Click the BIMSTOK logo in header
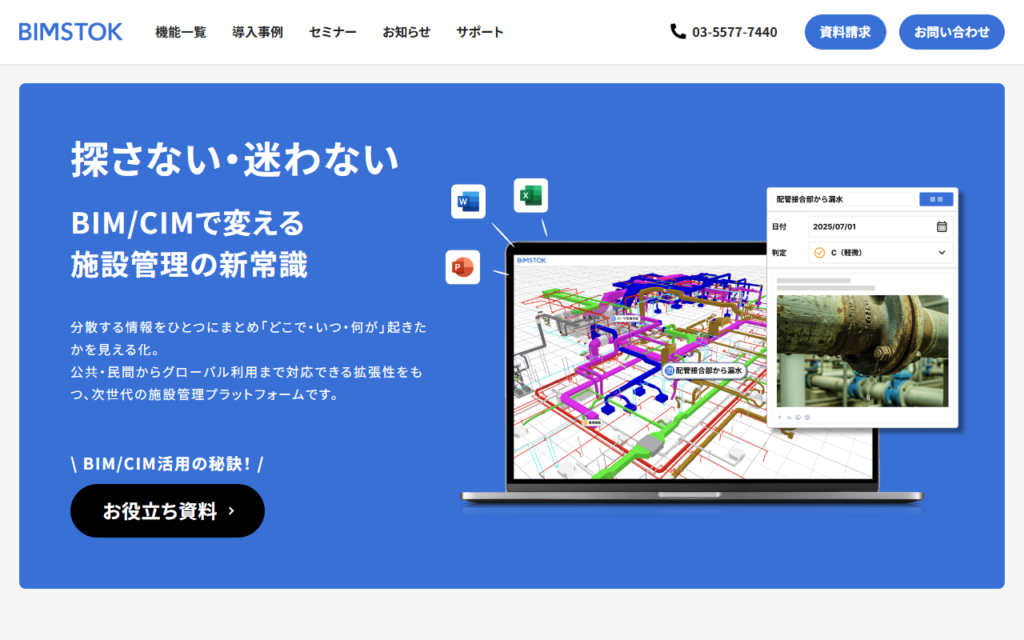Viewport: 1024px width, 640px height. pyautogui.click(x=71, y=32)
